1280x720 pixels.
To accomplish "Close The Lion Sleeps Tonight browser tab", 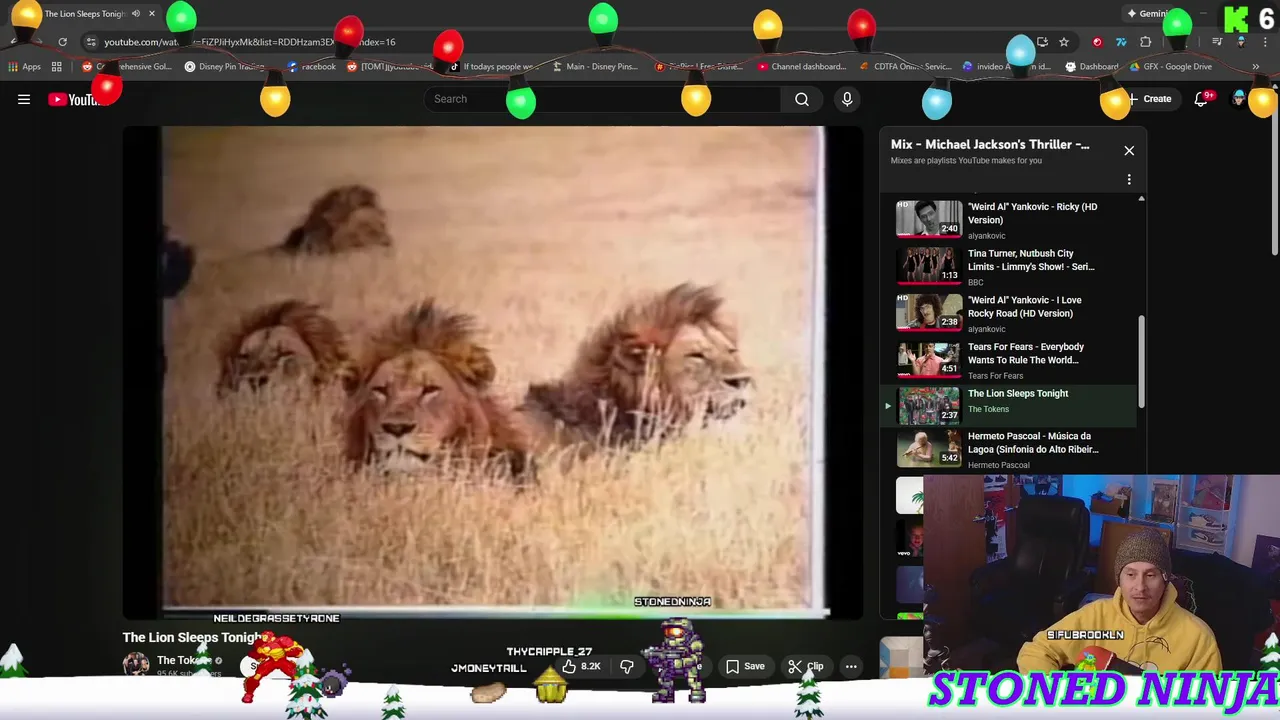I will pos(152,14).
